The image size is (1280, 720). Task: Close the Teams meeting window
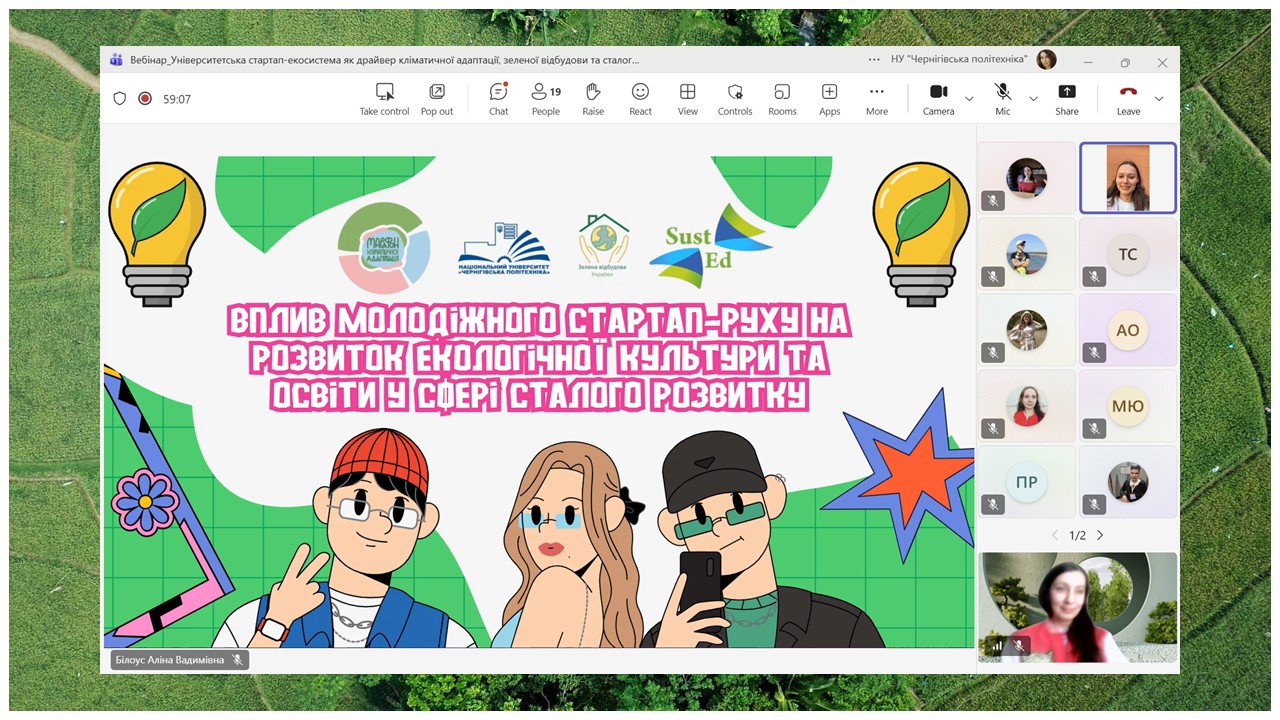click(x=1162, y=62)
